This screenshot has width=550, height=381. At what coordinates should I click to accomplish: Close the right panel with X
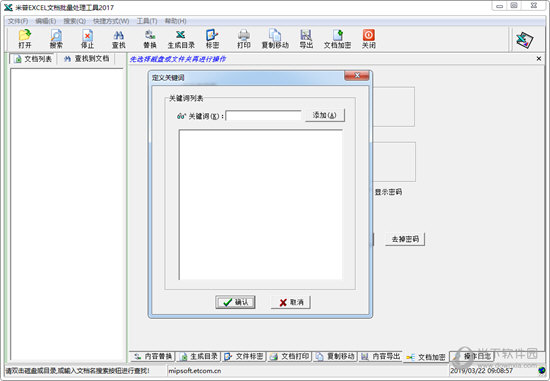(x=539, y=59)
